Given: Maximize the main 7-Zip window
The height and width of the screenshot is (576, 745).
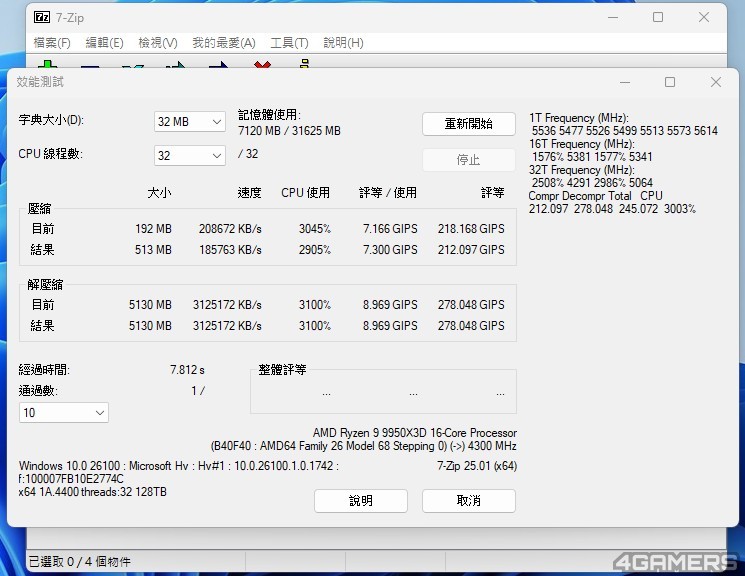Looking at the screenshot, I should 658,17.
